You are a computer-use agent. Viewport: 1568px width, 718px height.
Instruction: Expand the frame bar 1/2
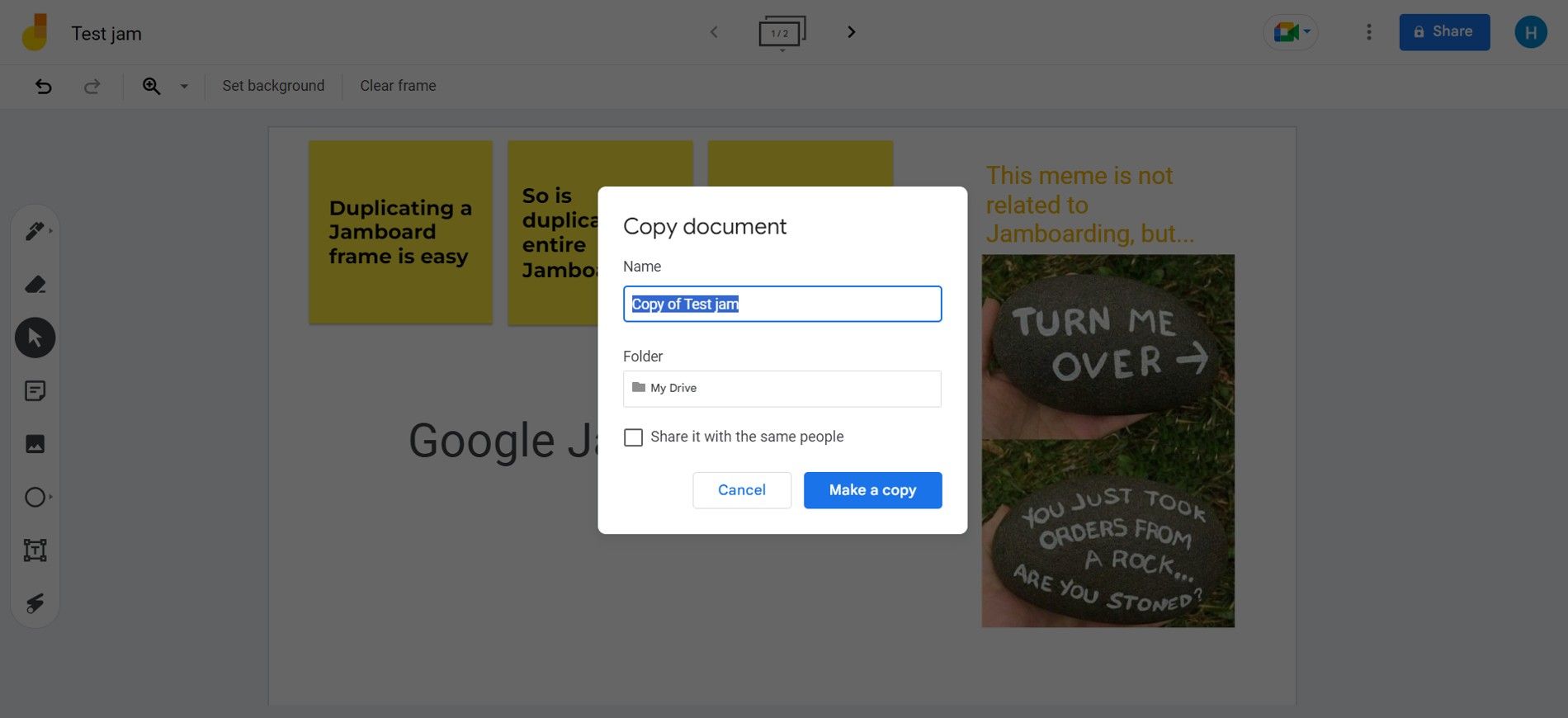782,33
